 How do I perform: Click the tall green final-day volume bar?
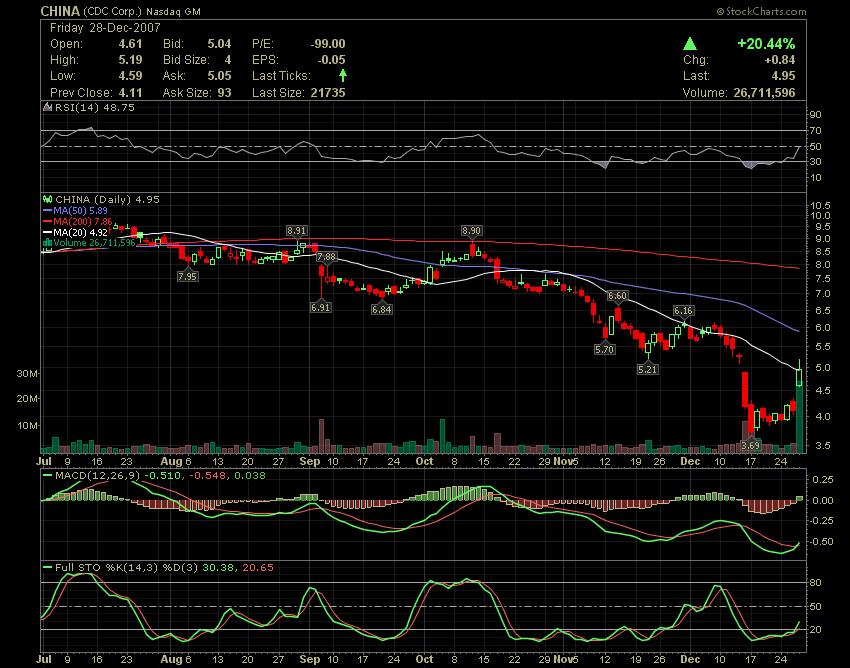tap(799, 416)
